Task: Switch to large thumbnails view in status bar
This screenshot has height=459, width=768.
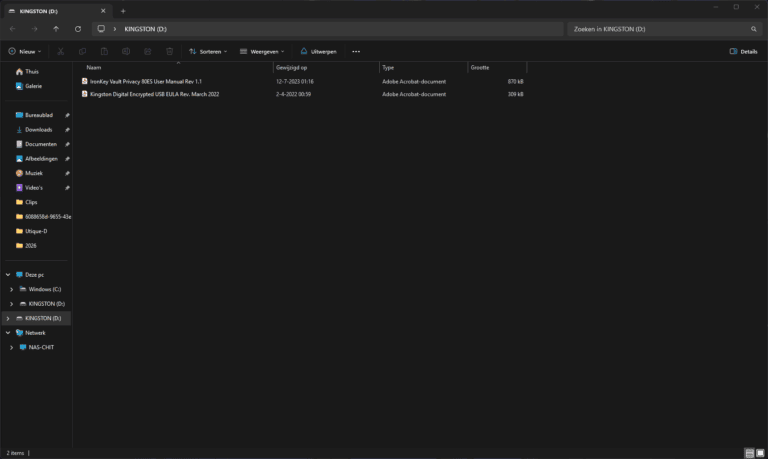Action: pos(760,453)
